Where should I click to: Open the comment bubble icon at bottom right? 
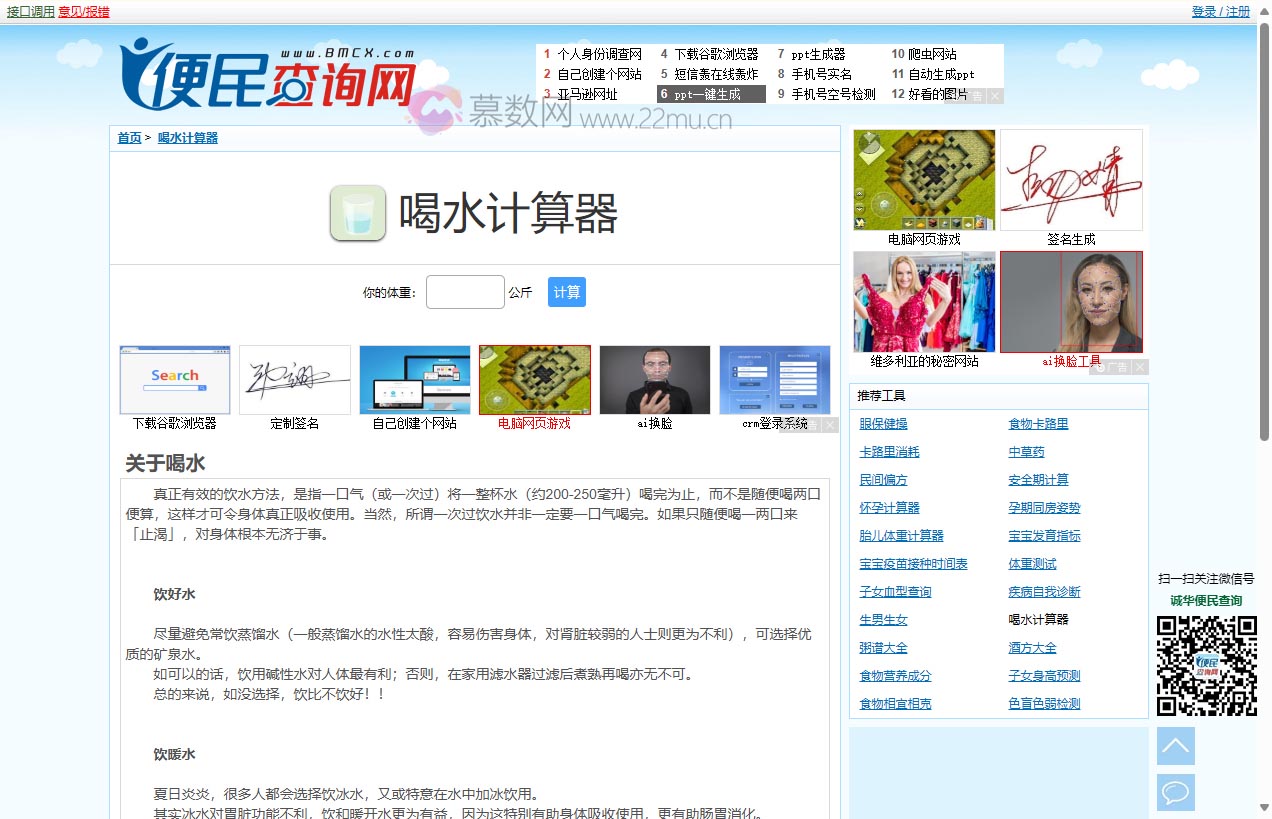click(1175, 792)
